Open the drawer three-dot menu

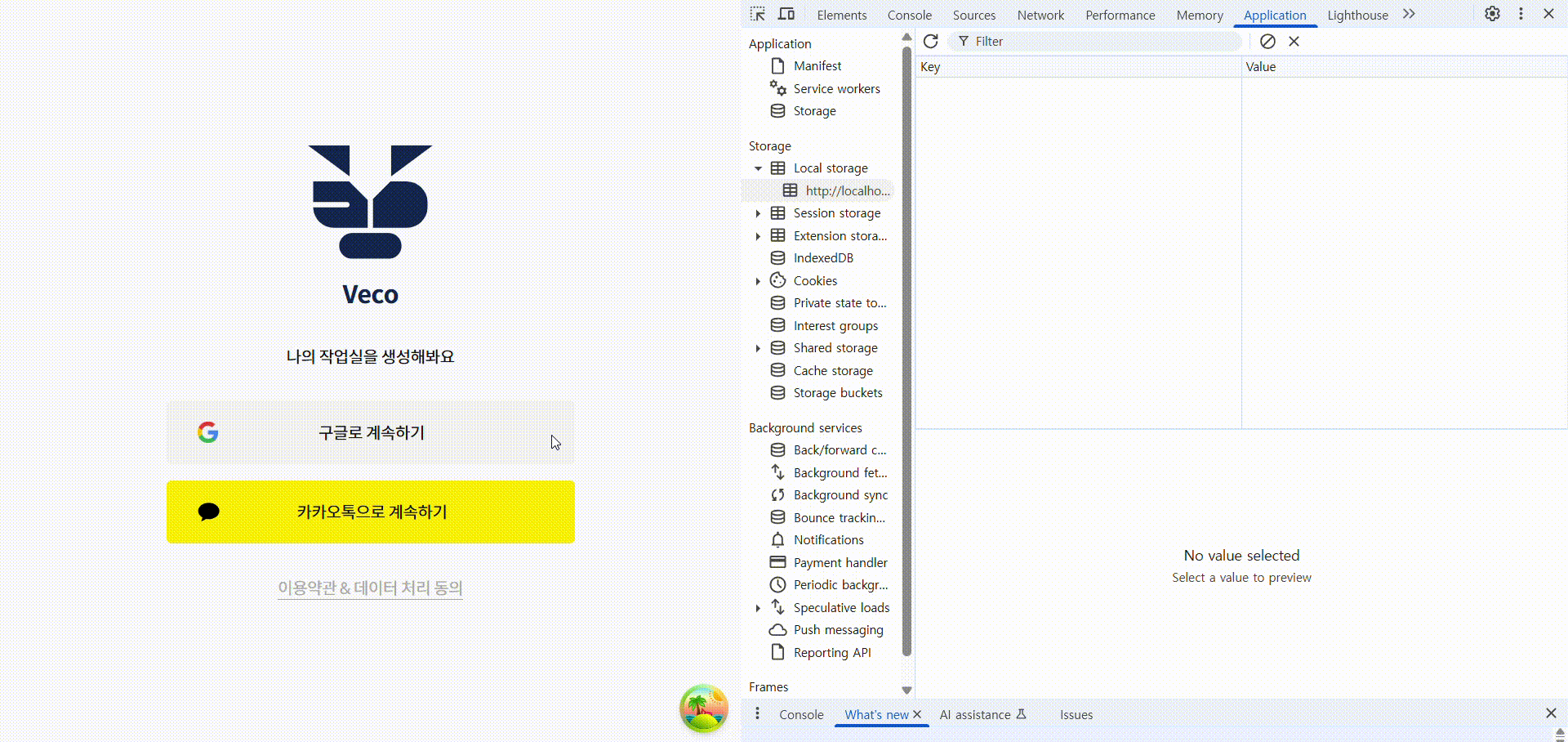[x=757, y=713]
